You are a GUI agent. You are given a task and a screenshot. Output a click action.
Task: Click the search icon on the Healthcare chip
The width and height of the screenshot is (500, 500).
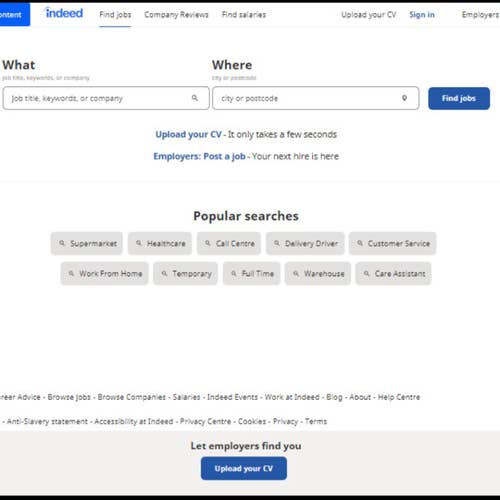(139, 243)
